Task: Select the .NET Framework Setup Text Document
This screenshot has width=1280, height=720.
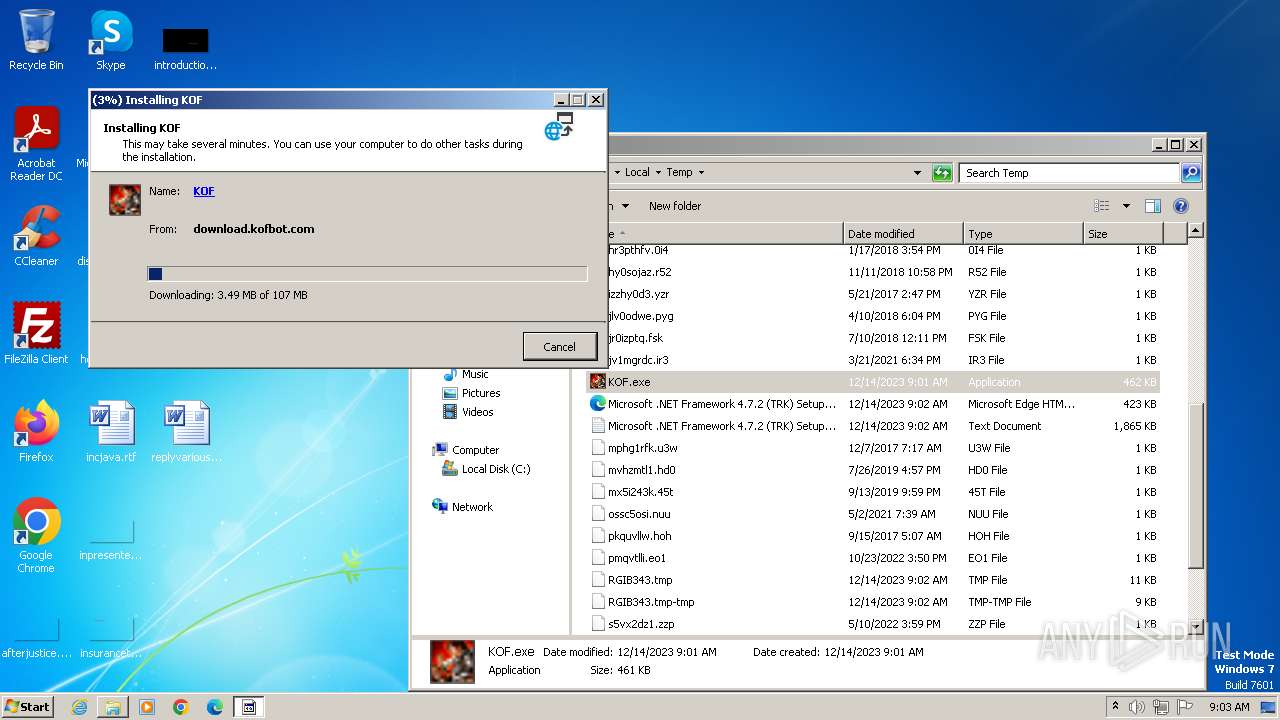Action: [x=874, y=426]
